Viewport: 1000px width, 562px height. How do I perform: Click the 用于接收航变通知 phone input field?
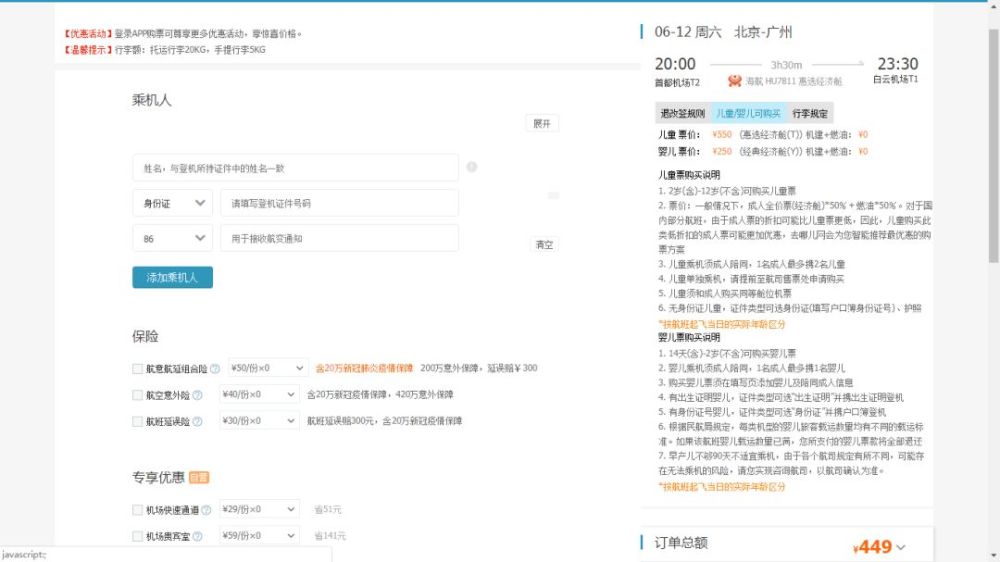click(x=339, y=239)
